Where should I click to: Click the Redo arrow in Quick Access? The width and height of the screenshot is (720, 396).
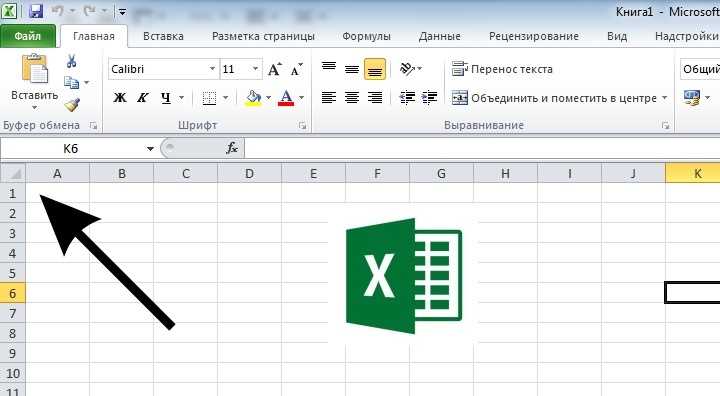90,11
